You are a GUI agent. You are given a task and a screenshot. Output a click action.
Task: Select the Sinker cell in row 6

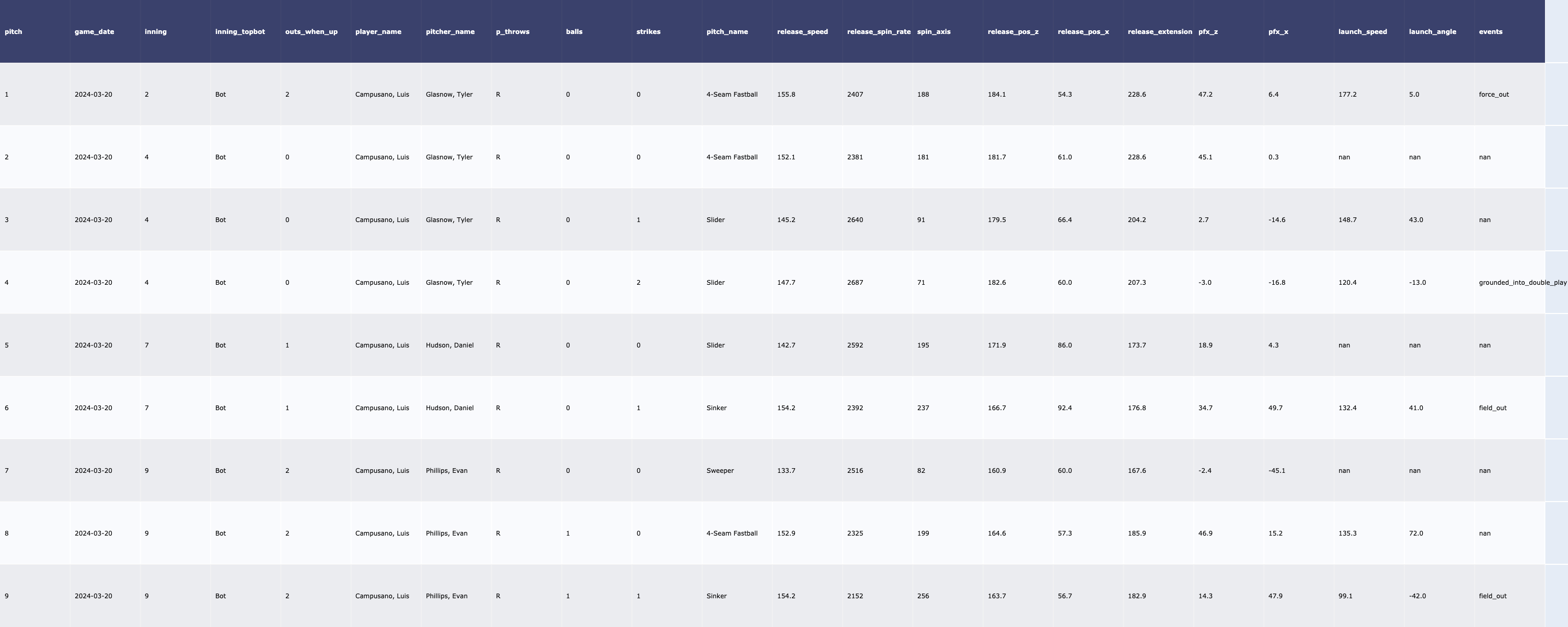[x=717, y=408]
